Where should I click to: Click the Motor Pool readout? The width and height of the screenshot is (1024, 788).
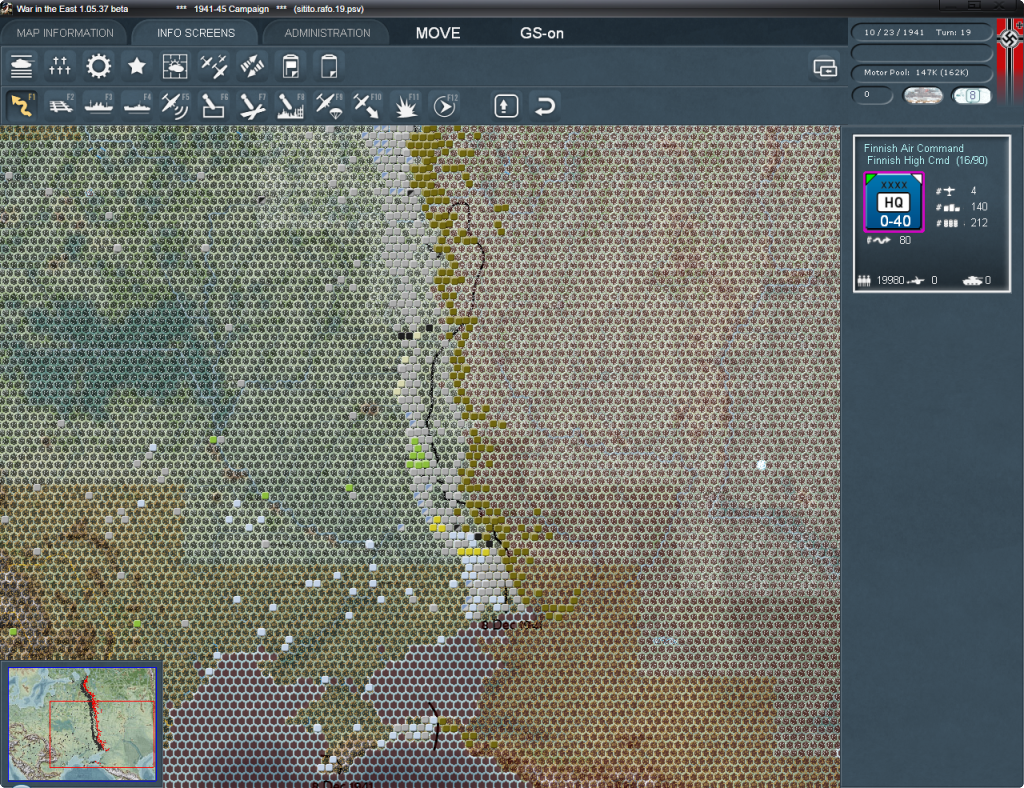point(921,72)
